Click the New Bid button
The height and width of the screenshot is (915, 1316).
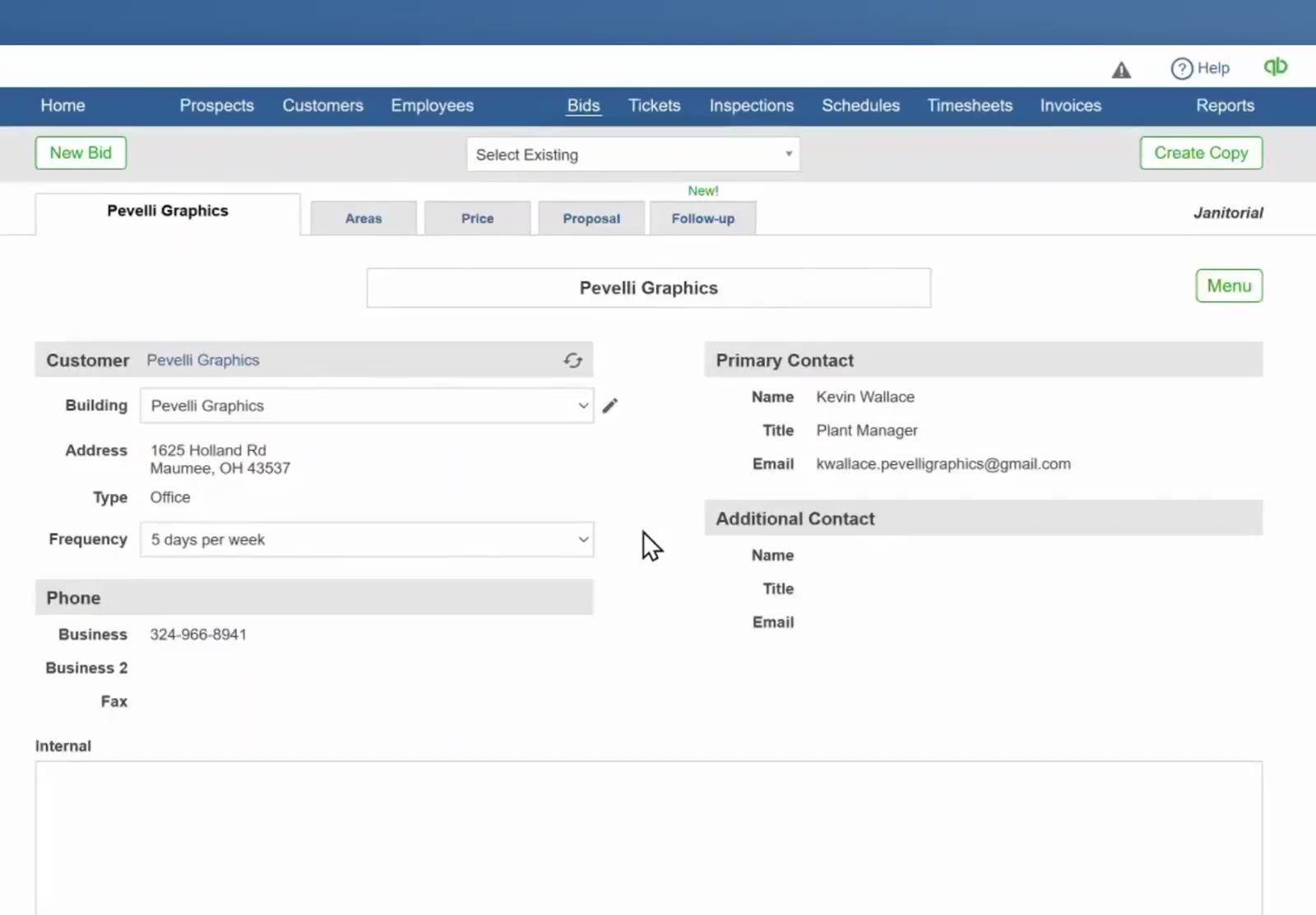(x=81, y=153)
